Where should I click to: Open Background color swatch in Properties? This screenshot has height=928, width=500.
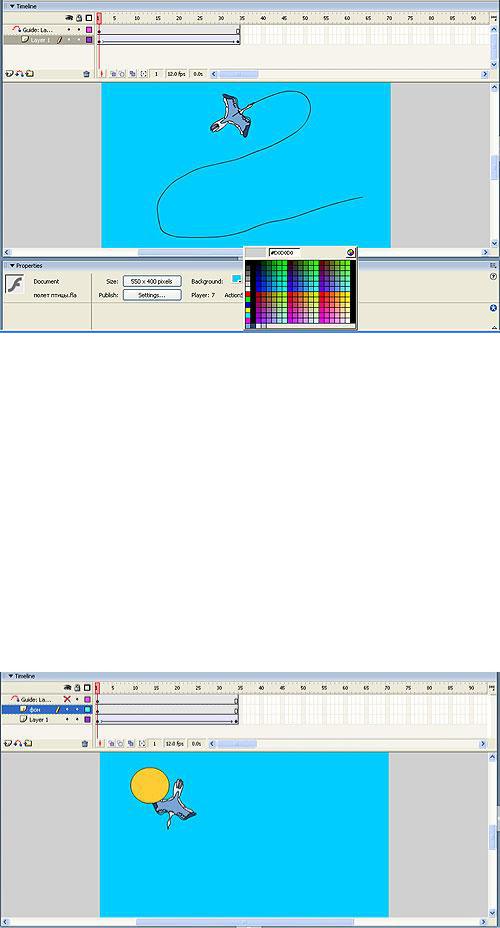coord(237,279)
